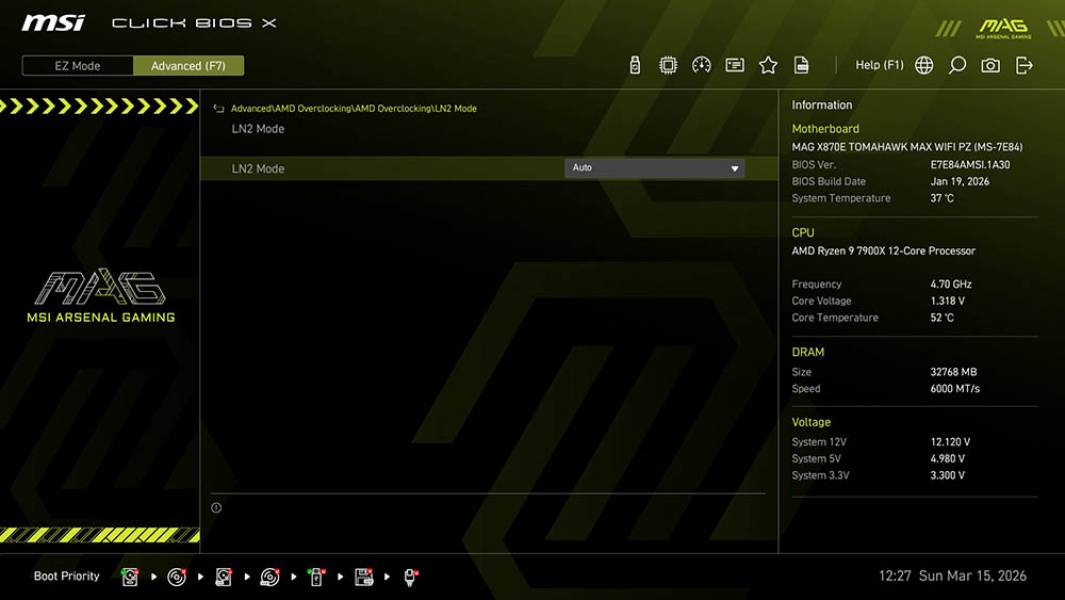Select the USB device icon in Boot Priority
The image size is (1065, 600).
(315, 576)
